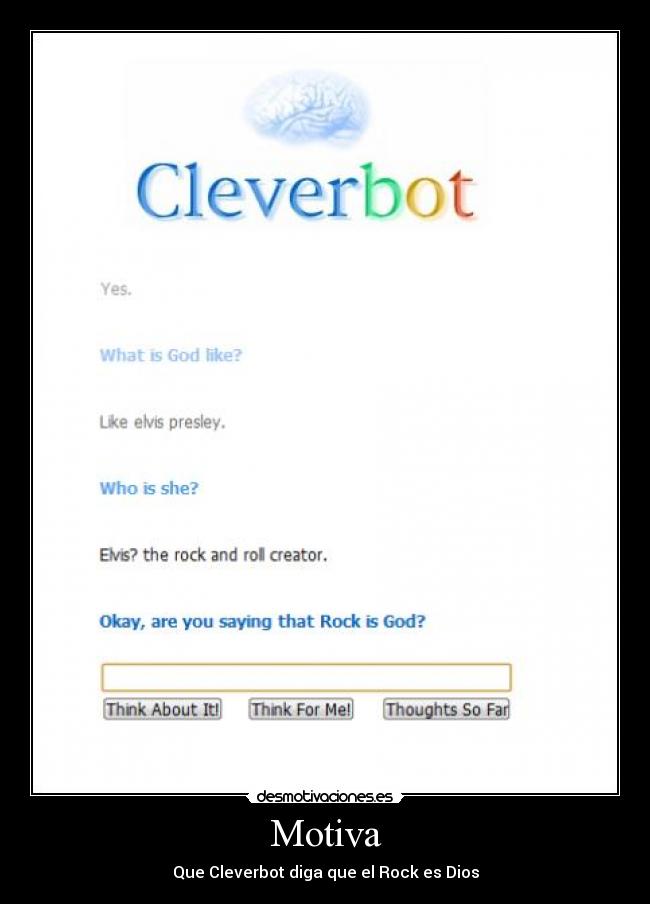Select the "Who is she?" message
This screenshot has height=904, width=650.
coord(149,488)
